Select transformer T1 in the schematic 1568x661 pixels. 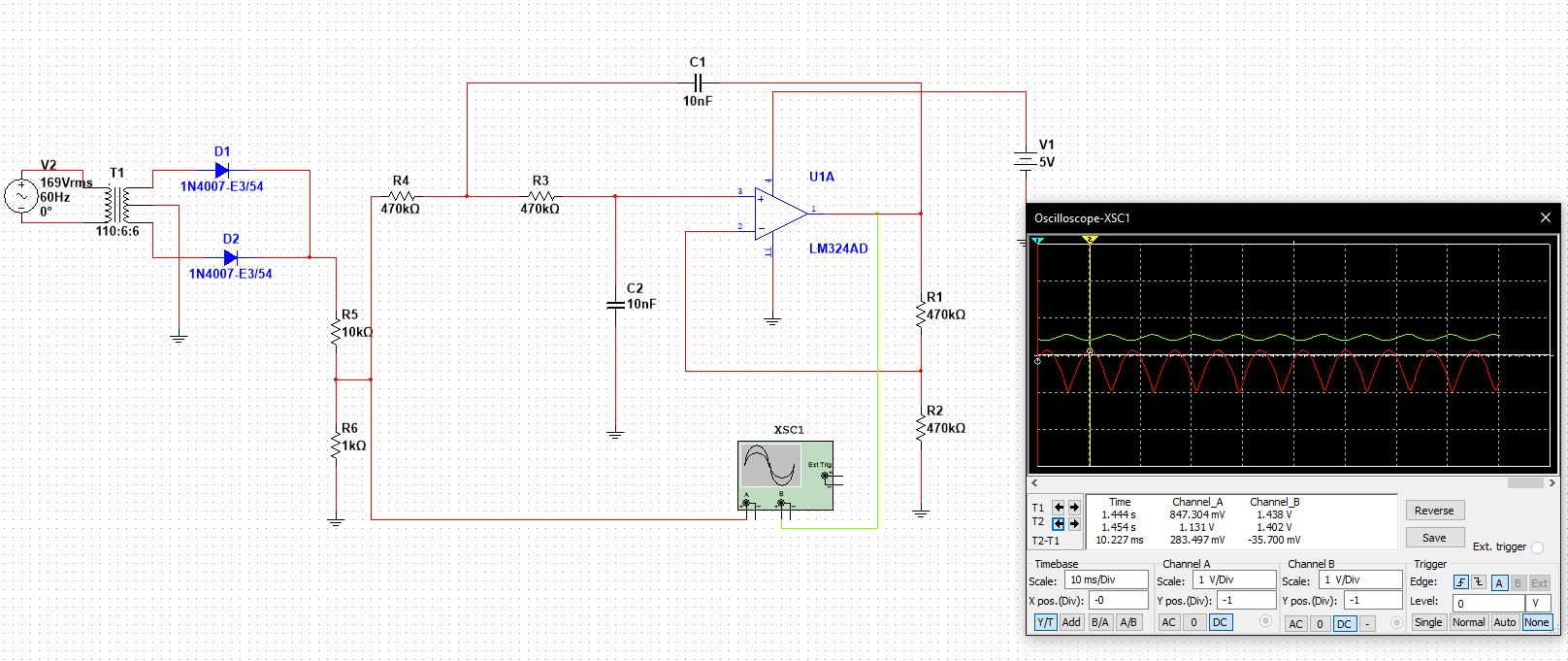117,205
